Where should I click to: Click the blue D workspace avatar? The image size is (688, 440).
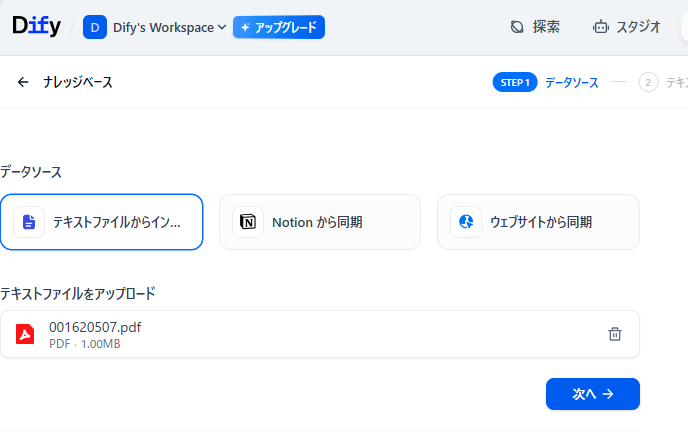pos(95,27)
